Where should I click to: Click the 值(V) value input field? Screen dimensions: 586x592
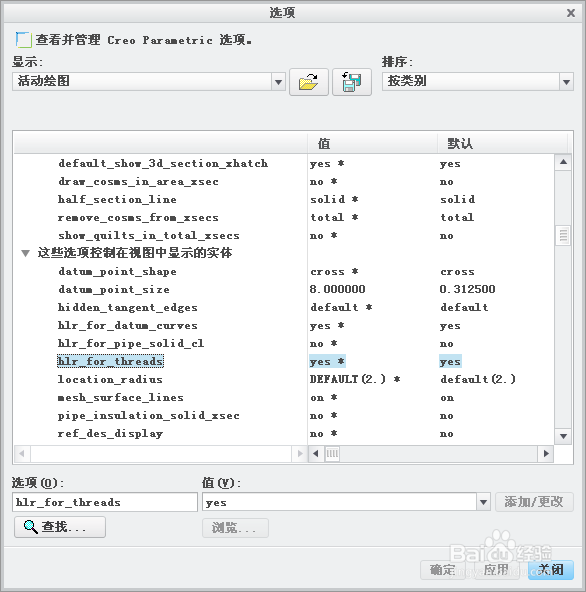tap(339, 502)
